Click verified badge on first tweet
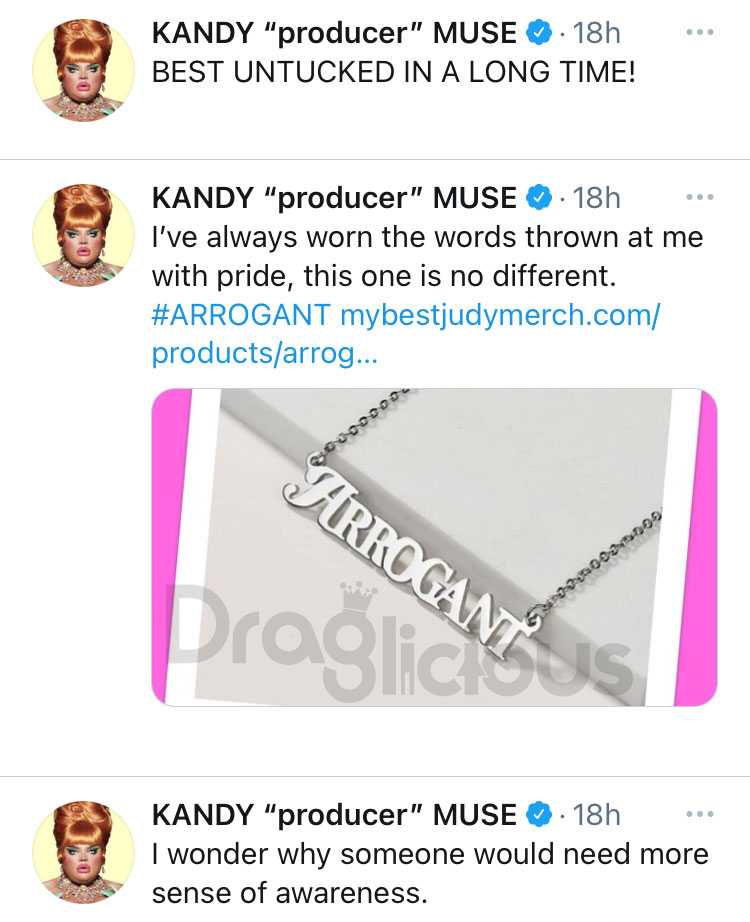The width and height of the screenshot is (750, 922). click(538, 32)
